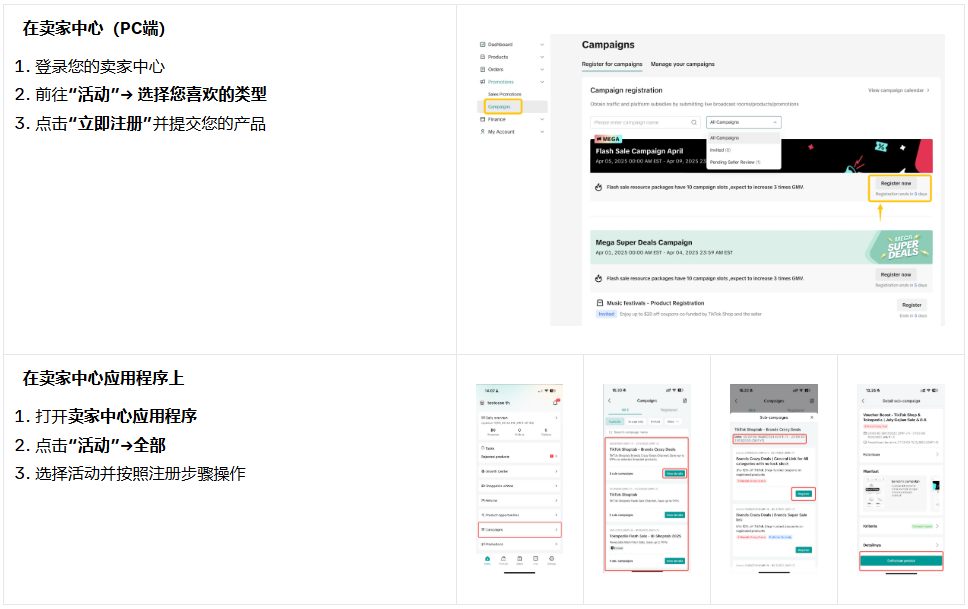Click Register for Music festivals campaign
Image resolution: width=968 pixels, height=609 pixels.
(x=911, y=305)
